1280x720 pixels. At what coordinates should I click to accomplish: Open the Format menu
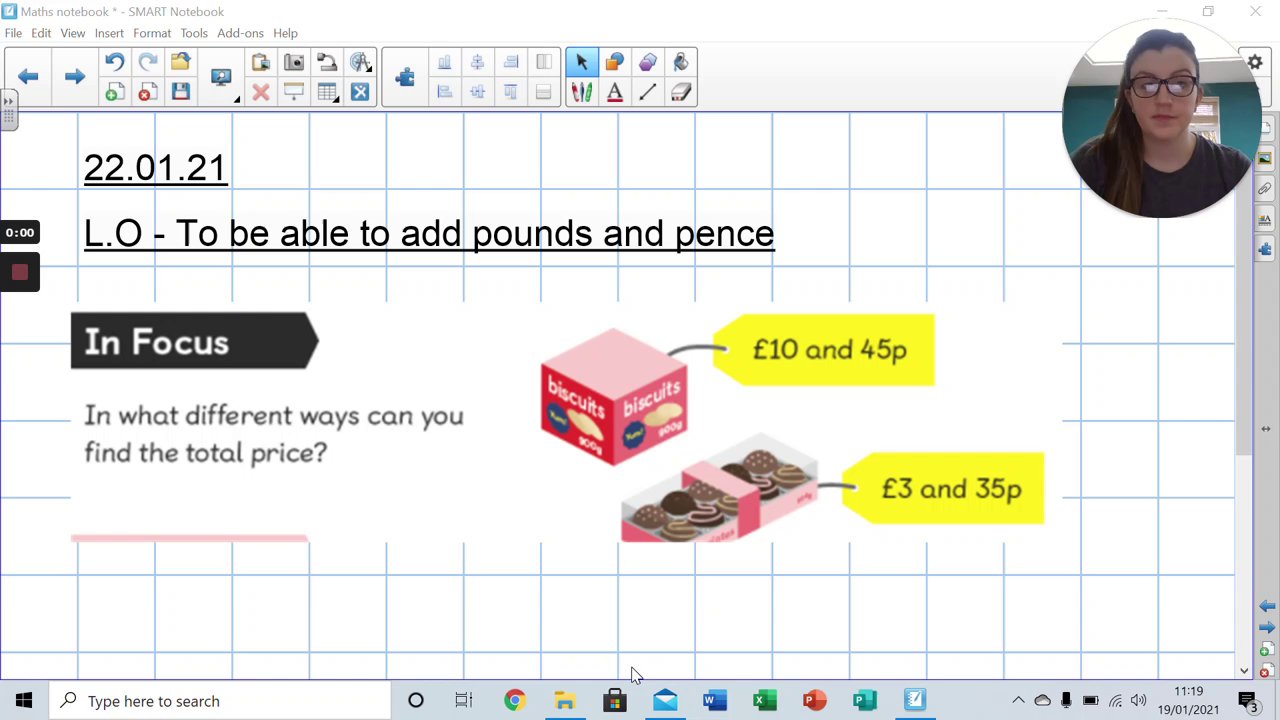tap(152, 33)
